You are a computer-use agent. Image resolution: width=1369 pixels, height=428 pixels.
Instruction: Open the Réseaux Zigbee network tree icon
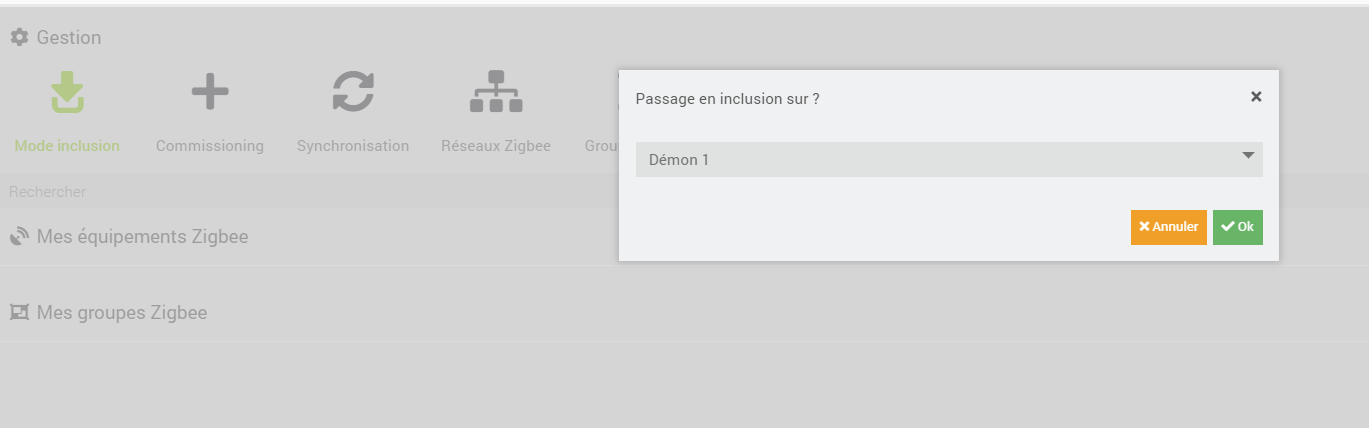pyautogui.click(x=496, y=92)
